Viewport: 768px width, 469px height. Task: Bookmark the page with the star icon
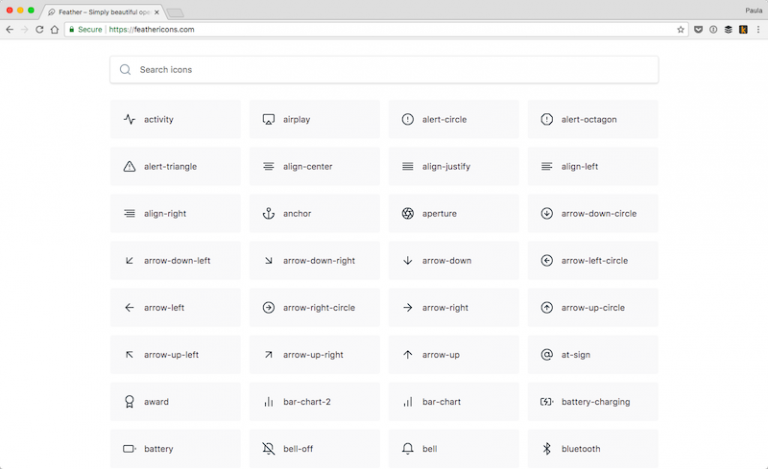[680, 30]
